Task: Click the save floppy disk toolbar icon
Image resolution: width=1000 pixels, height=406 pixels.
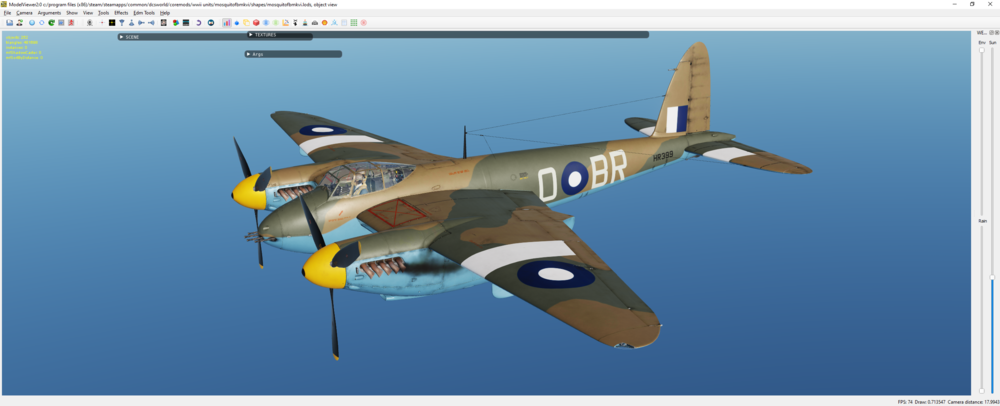Action: [10, 22]
